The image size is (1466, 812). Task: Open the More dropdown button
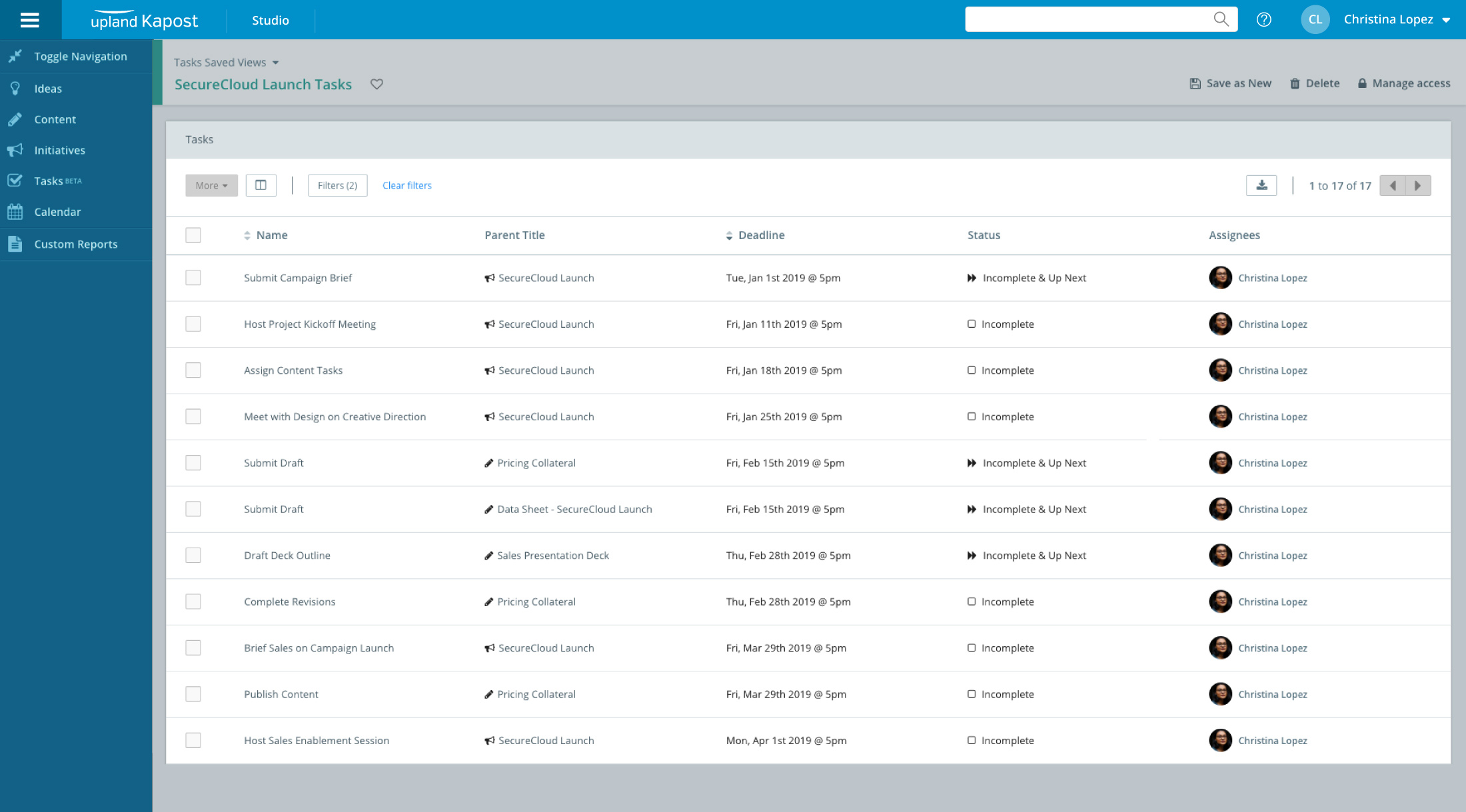click(211, 185)
